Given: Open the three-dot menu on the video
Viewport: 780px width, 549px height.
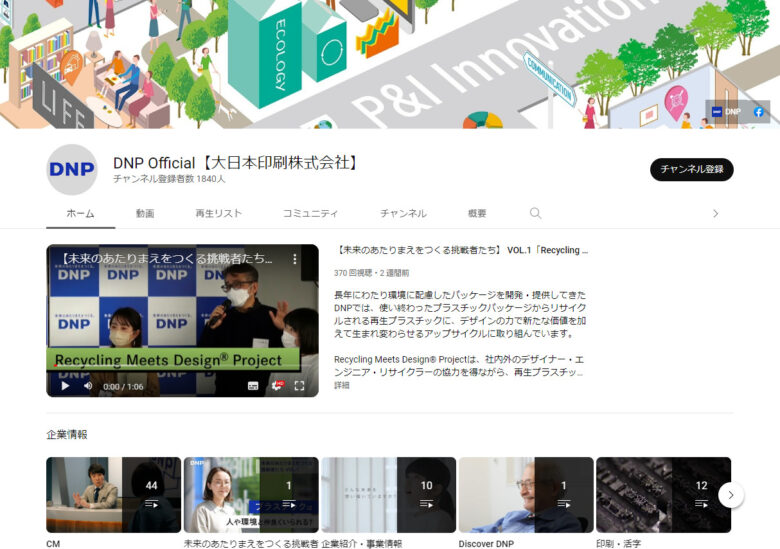Looking at the screenshot, I should pyautogui.click(x=295, y=259).
